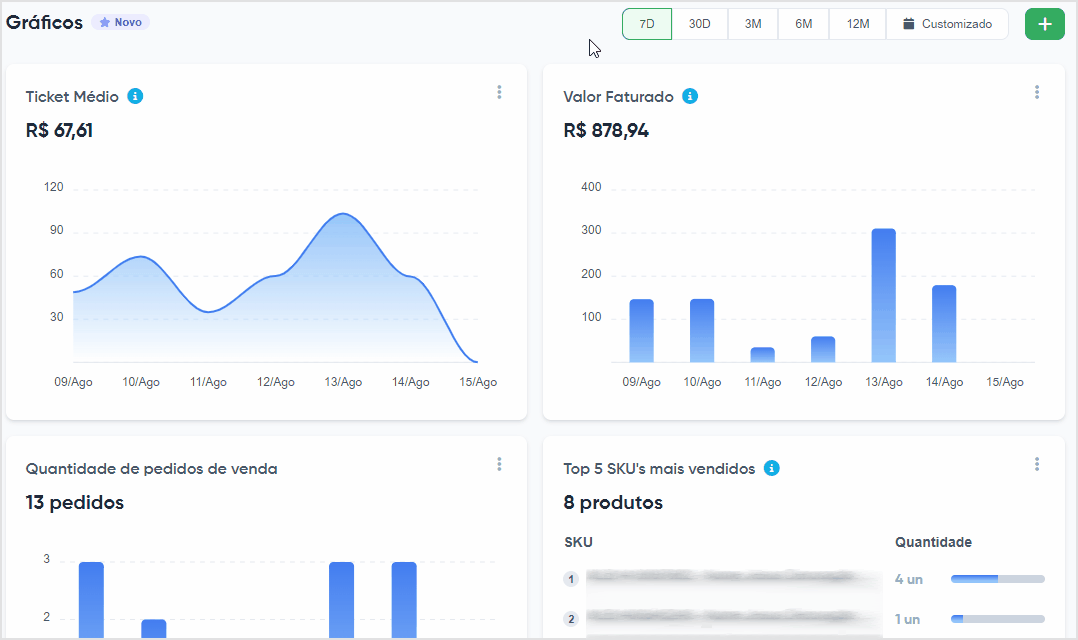
Task: Click the Gráficos heading
Action: point(44,23)
